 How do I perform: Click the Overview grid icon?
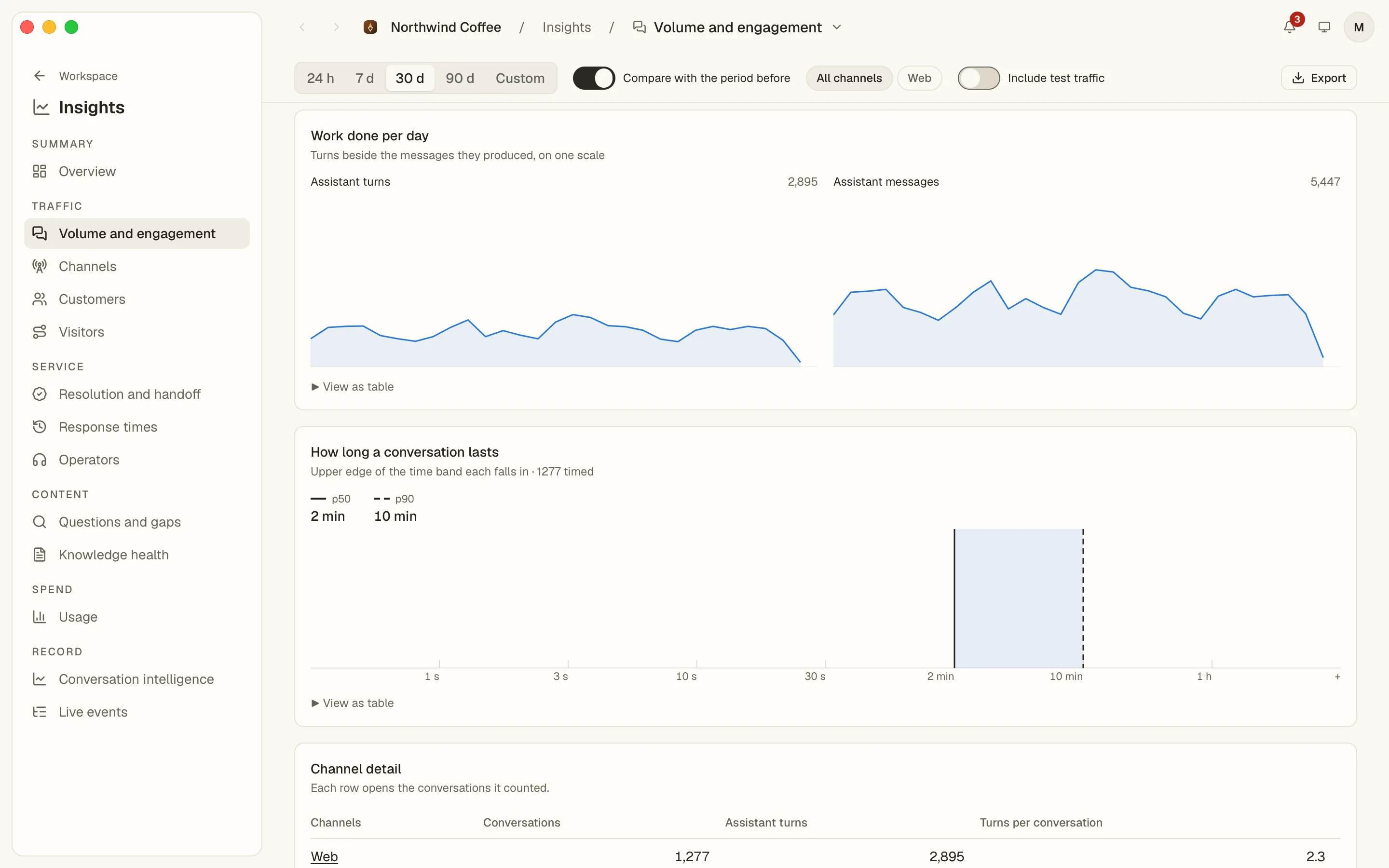click(x=40, y=171)
